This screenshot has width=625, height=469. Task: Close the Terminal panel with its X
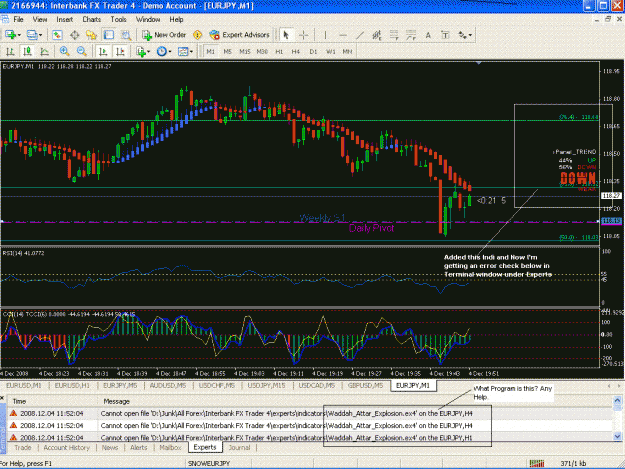[2, 398]
